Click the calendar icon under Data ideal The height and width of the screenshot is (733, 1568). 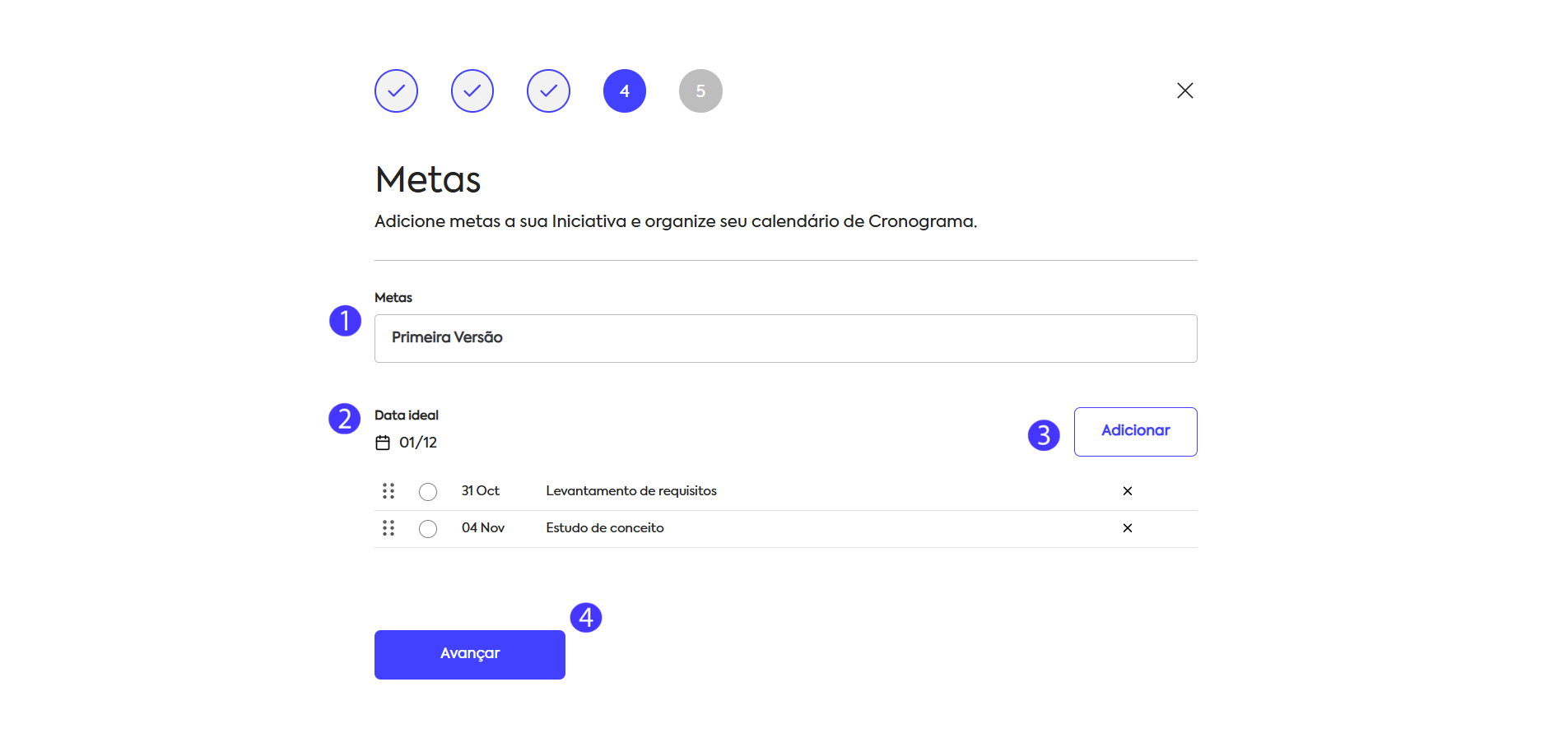point(383,443)
